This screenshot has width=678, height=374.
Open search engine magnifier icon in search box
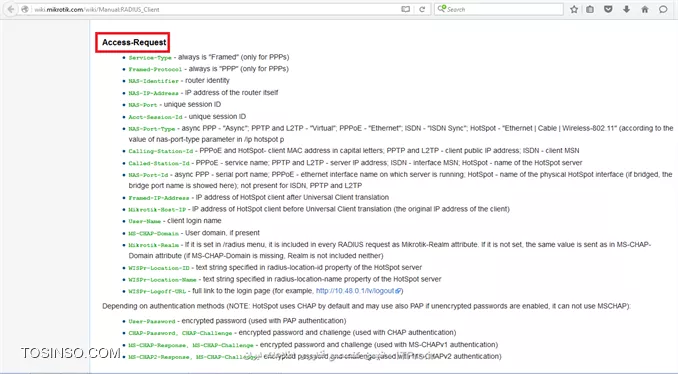coord(441,9)
